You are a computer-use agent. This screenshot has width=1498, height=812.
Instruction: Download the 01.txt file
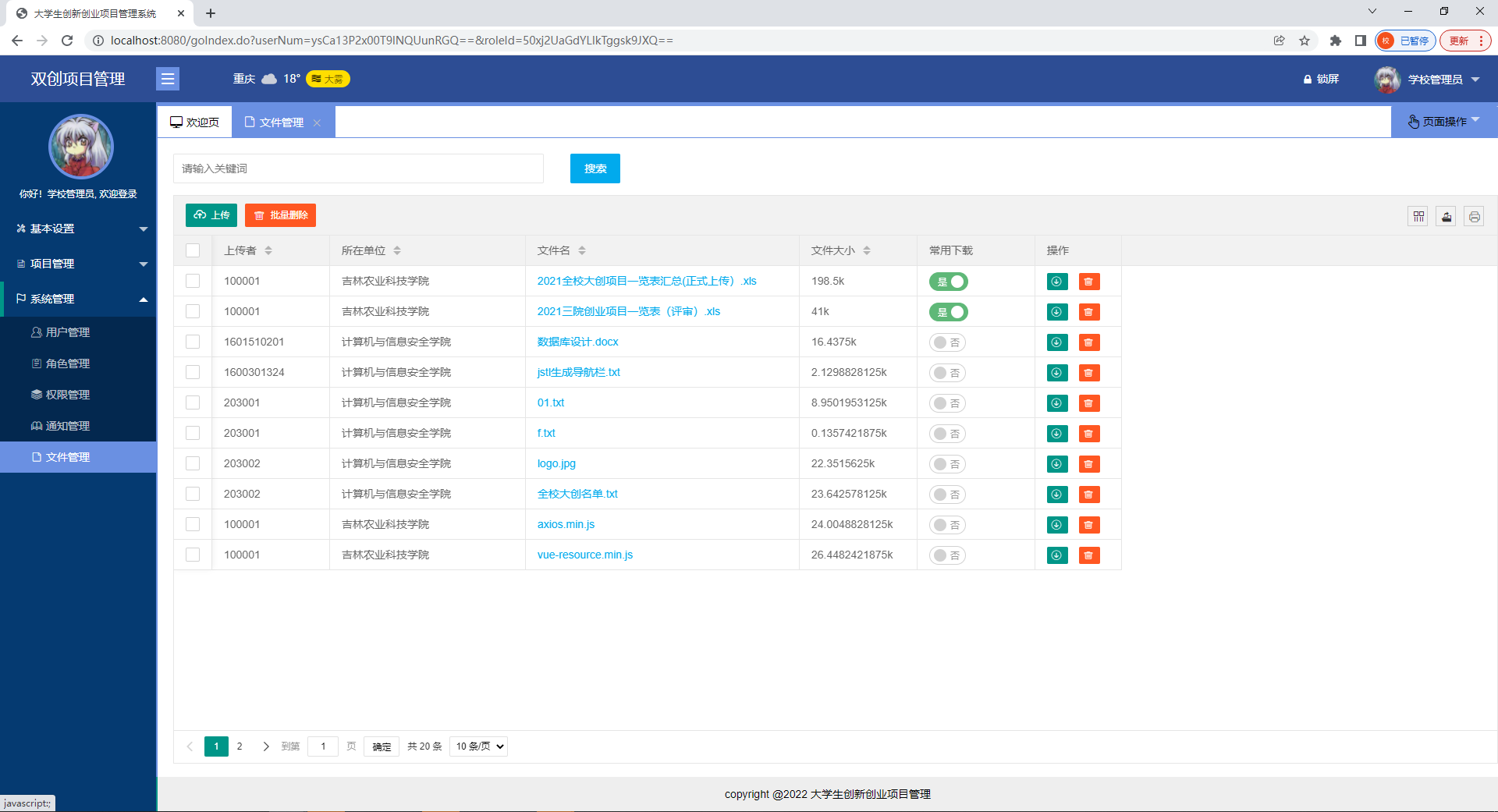(x=1057, y=403)
